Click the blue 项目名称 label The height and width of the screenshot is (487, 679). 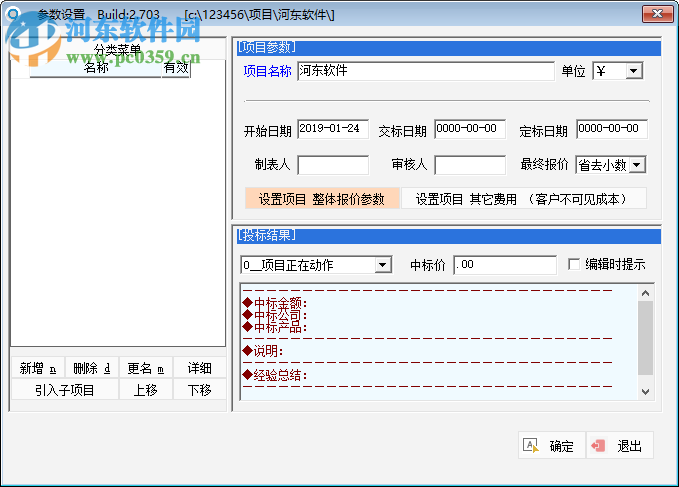coord(267,71)
